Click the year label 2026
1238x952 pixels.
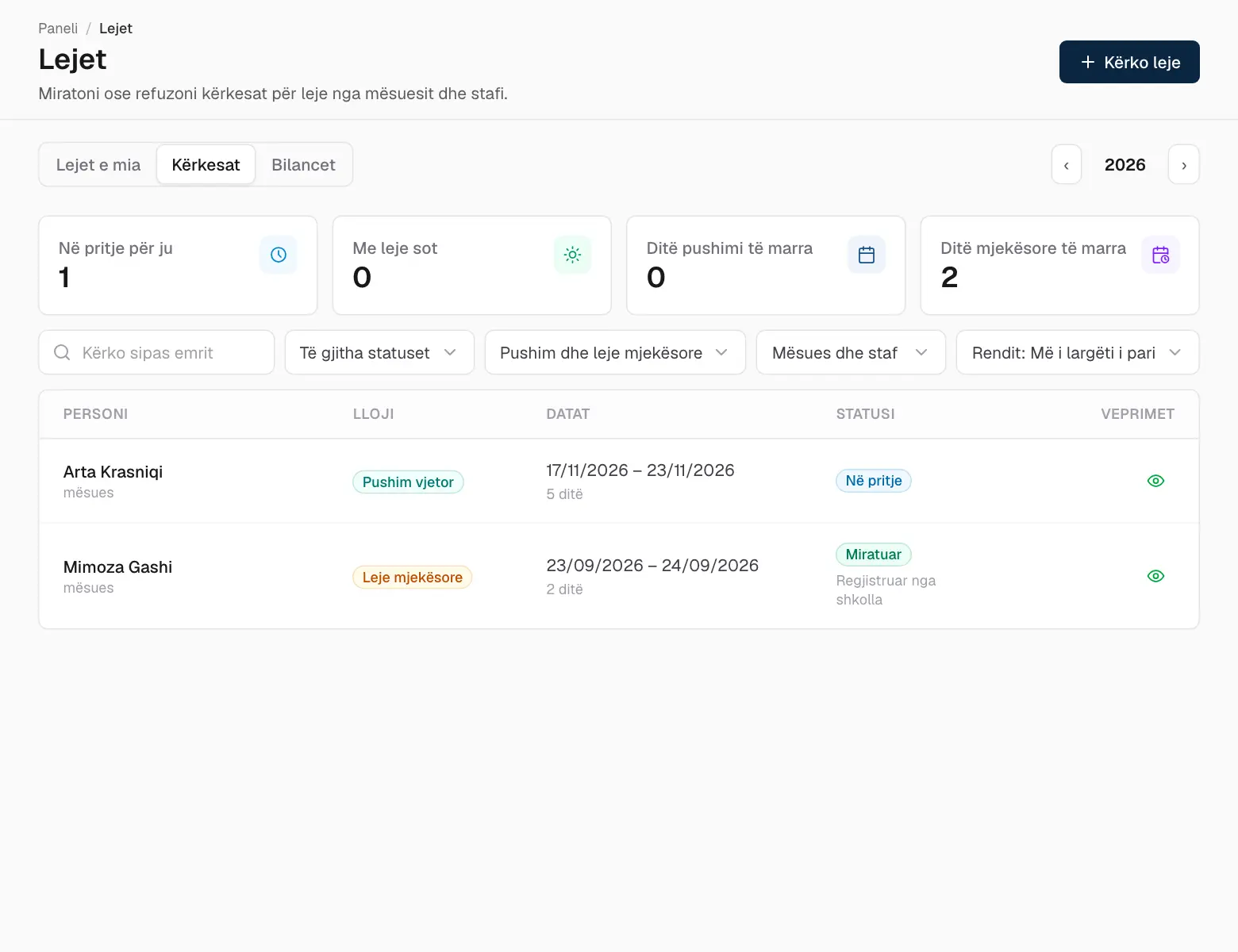tap(1125, 165)
